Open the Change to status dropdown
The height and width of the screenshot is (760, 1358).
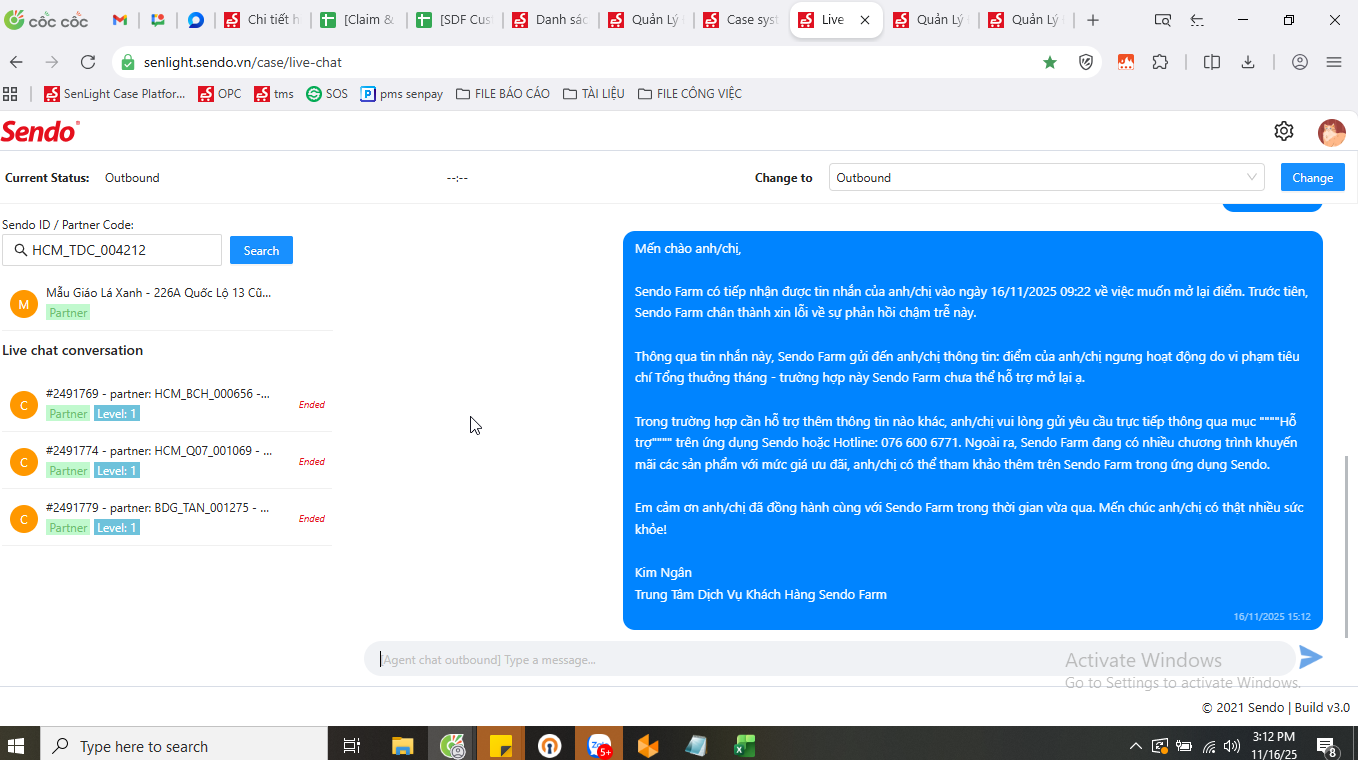(1047, 177)
